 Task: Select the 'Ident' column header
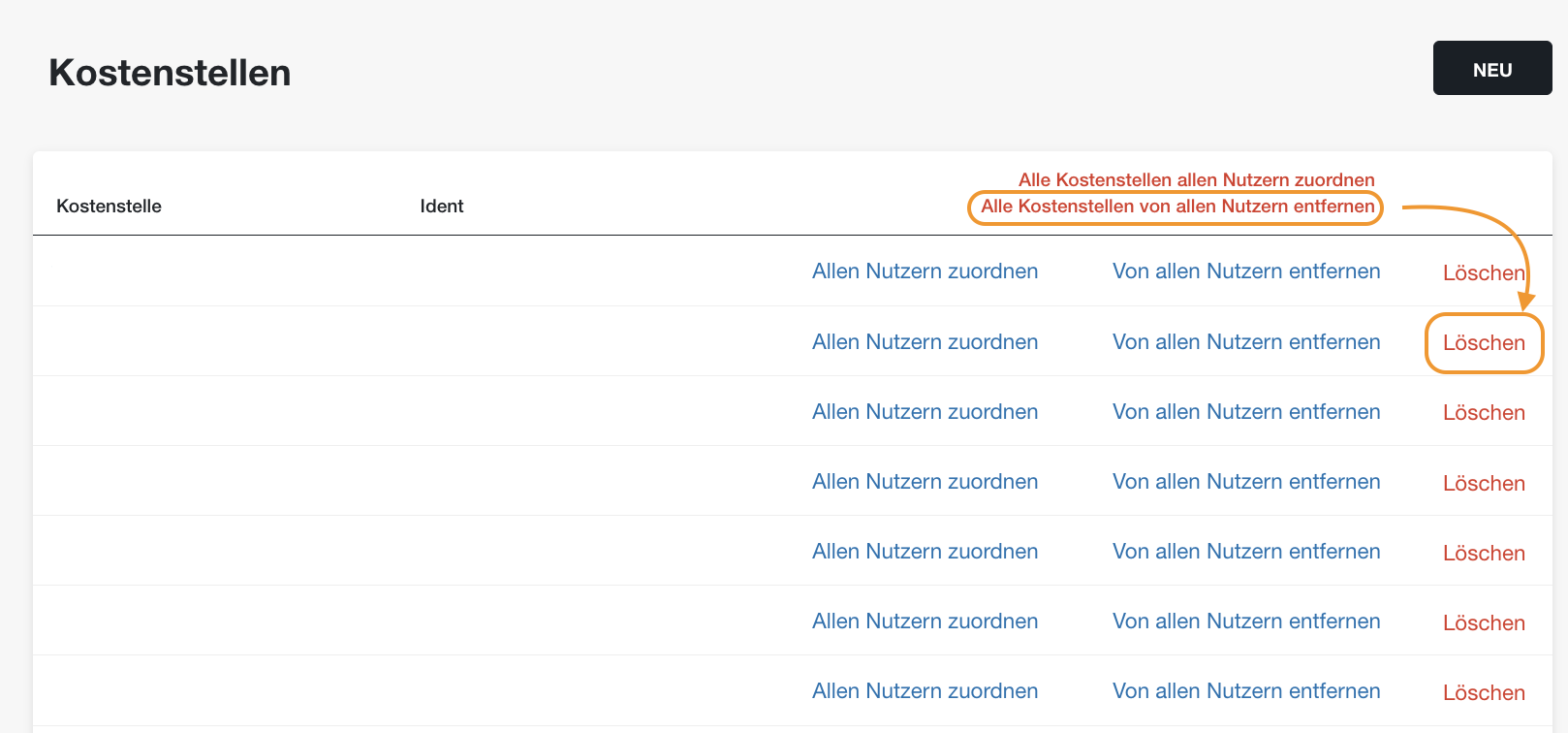(x=442, y=206)
